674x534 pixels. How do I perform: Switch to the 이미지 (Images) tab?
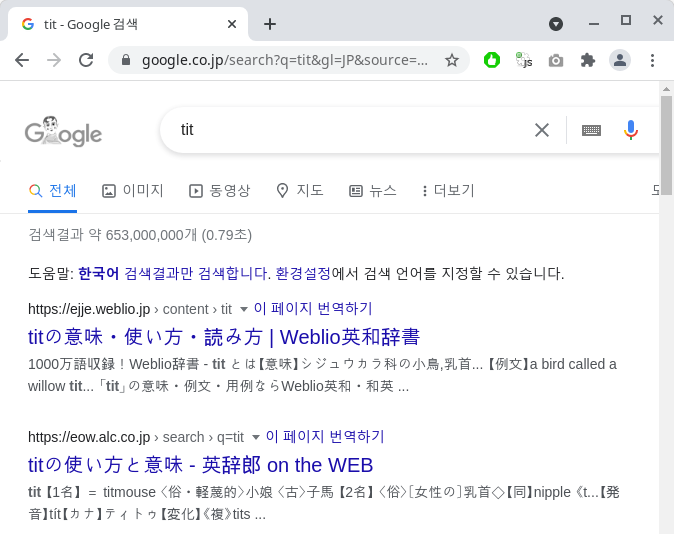[x=132, y=190]
